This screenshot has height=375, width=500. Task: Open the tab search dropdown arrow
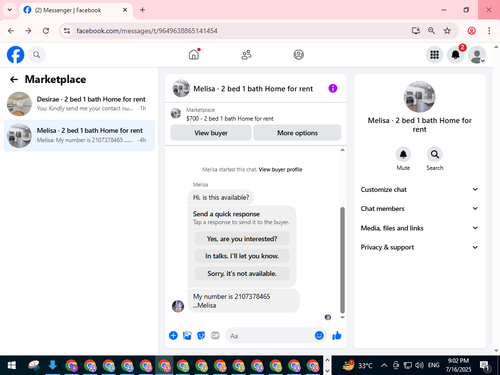[10, 10]
